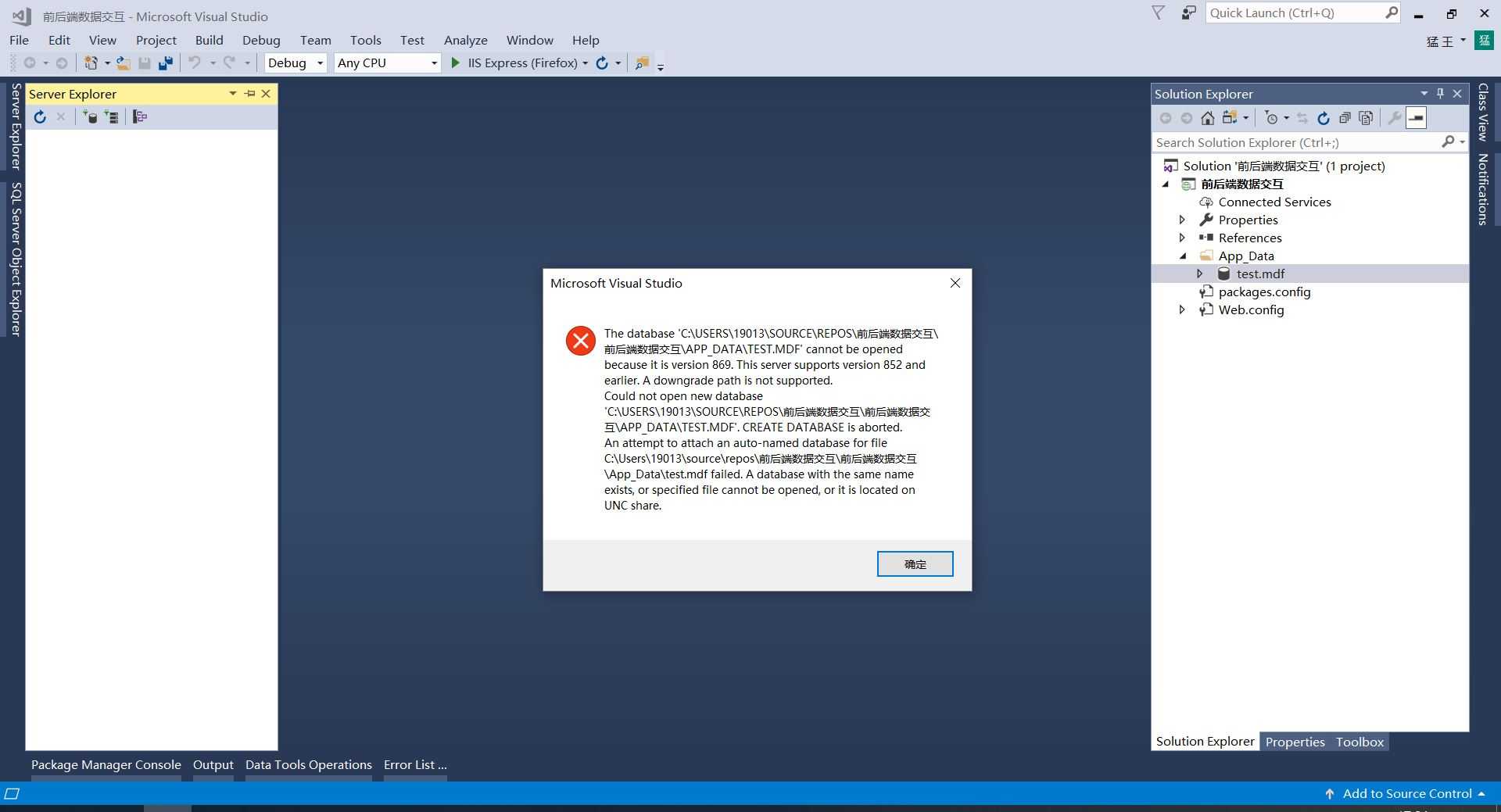Close the error dialog with X
Screen dimensions: 1501x812
pyautogui.click(x=955, y=283)
